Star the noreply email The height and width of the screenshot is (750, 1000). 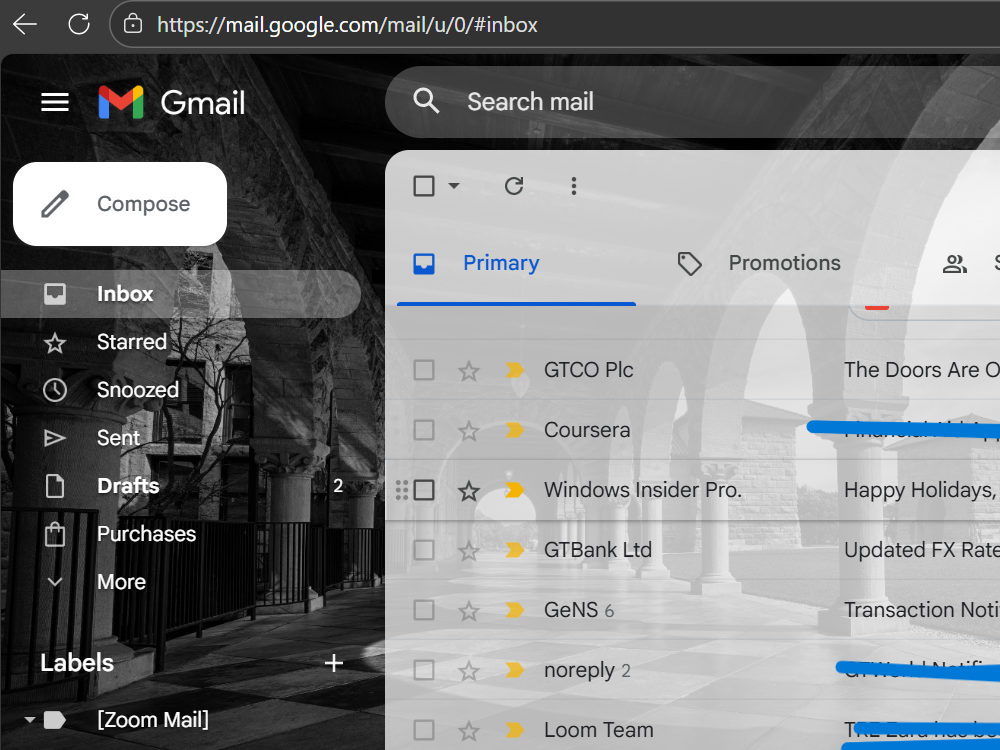click(469, 670)
